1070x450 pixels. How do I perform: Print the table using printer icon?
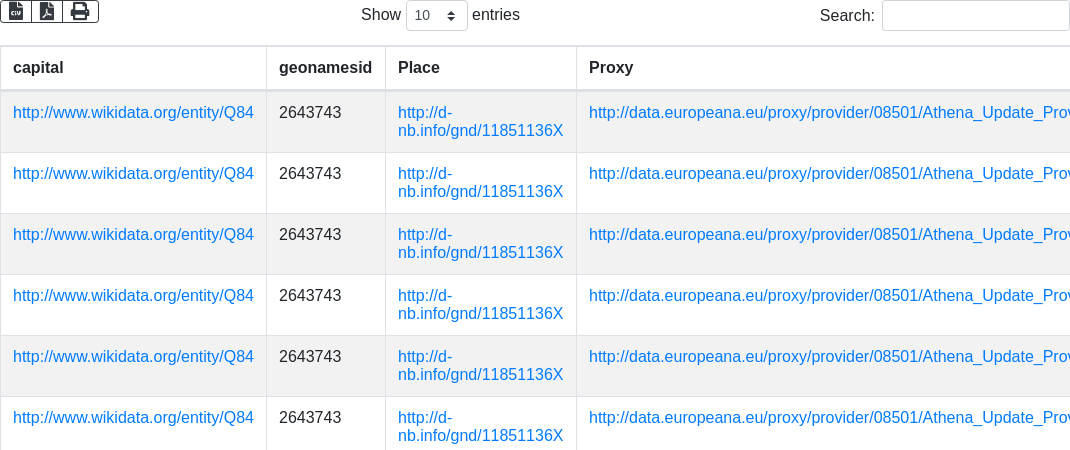point(80,11)
